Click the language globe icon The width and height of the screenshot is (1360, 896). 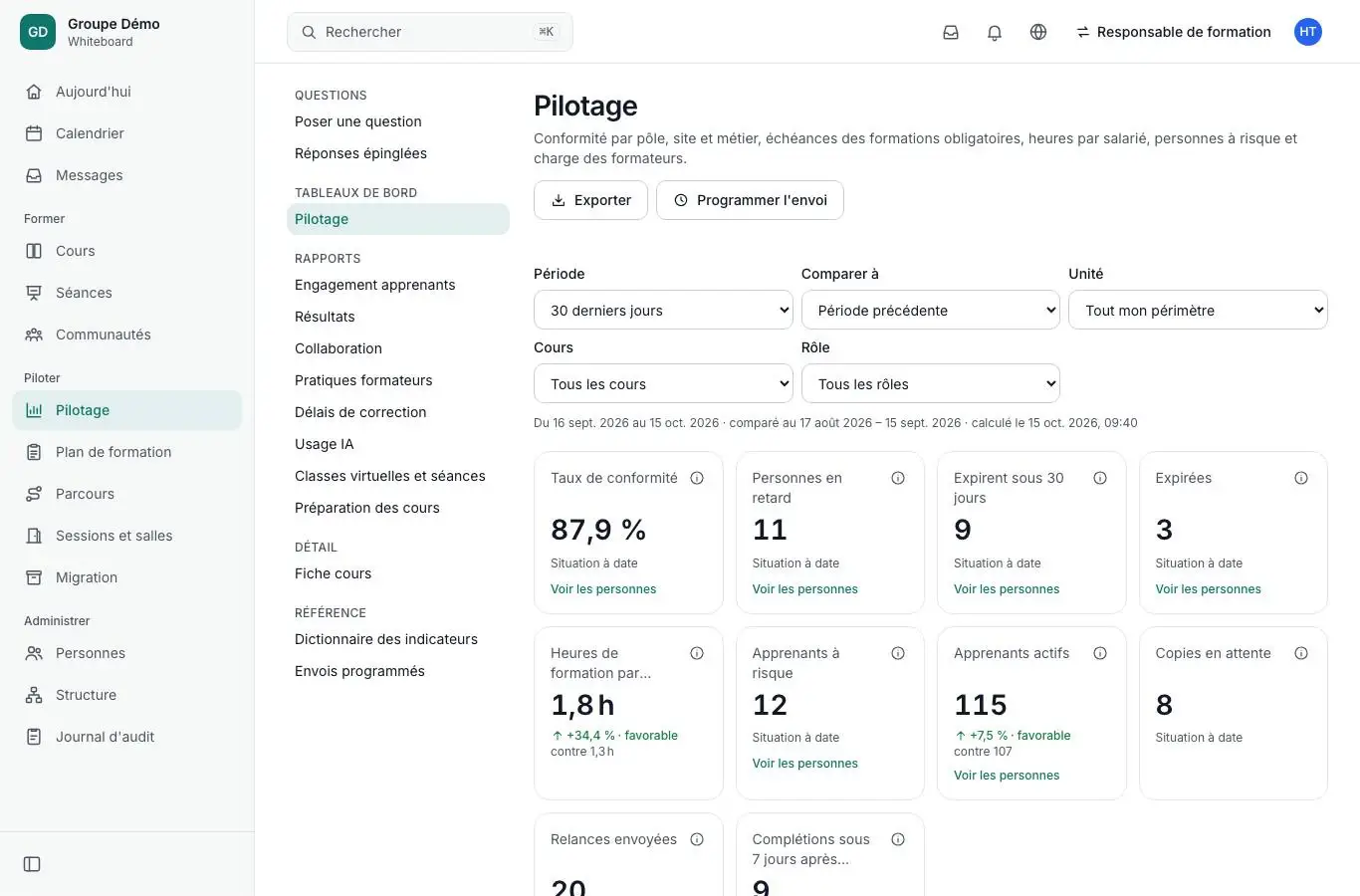(1038, 32)
